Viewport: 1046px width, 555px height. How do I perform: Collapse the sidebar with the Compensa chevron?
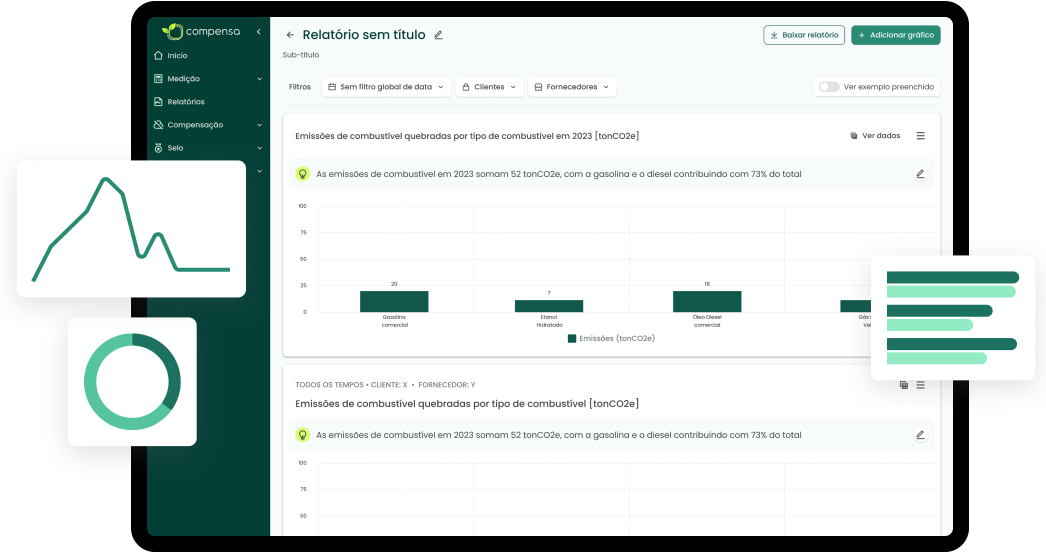pos(259,32)
